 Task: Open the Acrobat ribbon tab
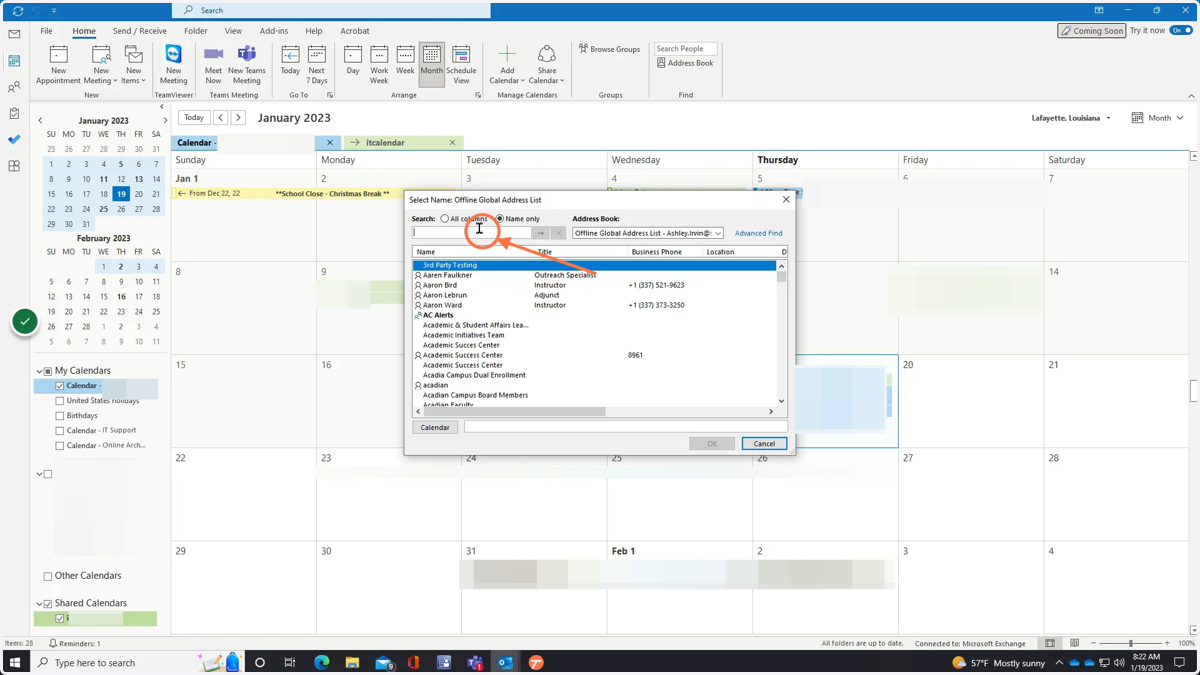pos(354,31)
